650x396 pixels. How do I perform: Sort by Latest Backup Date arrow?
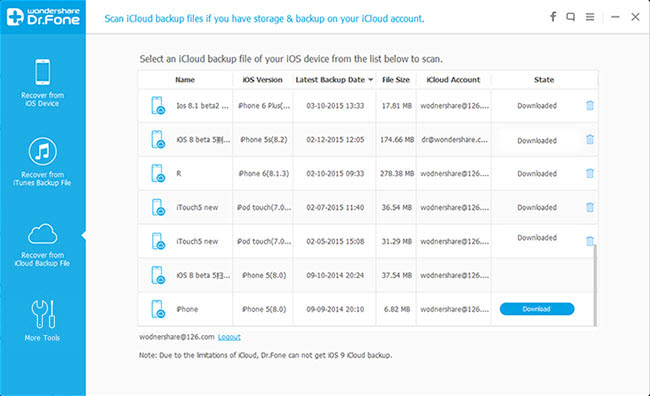(x=370, y=80)
